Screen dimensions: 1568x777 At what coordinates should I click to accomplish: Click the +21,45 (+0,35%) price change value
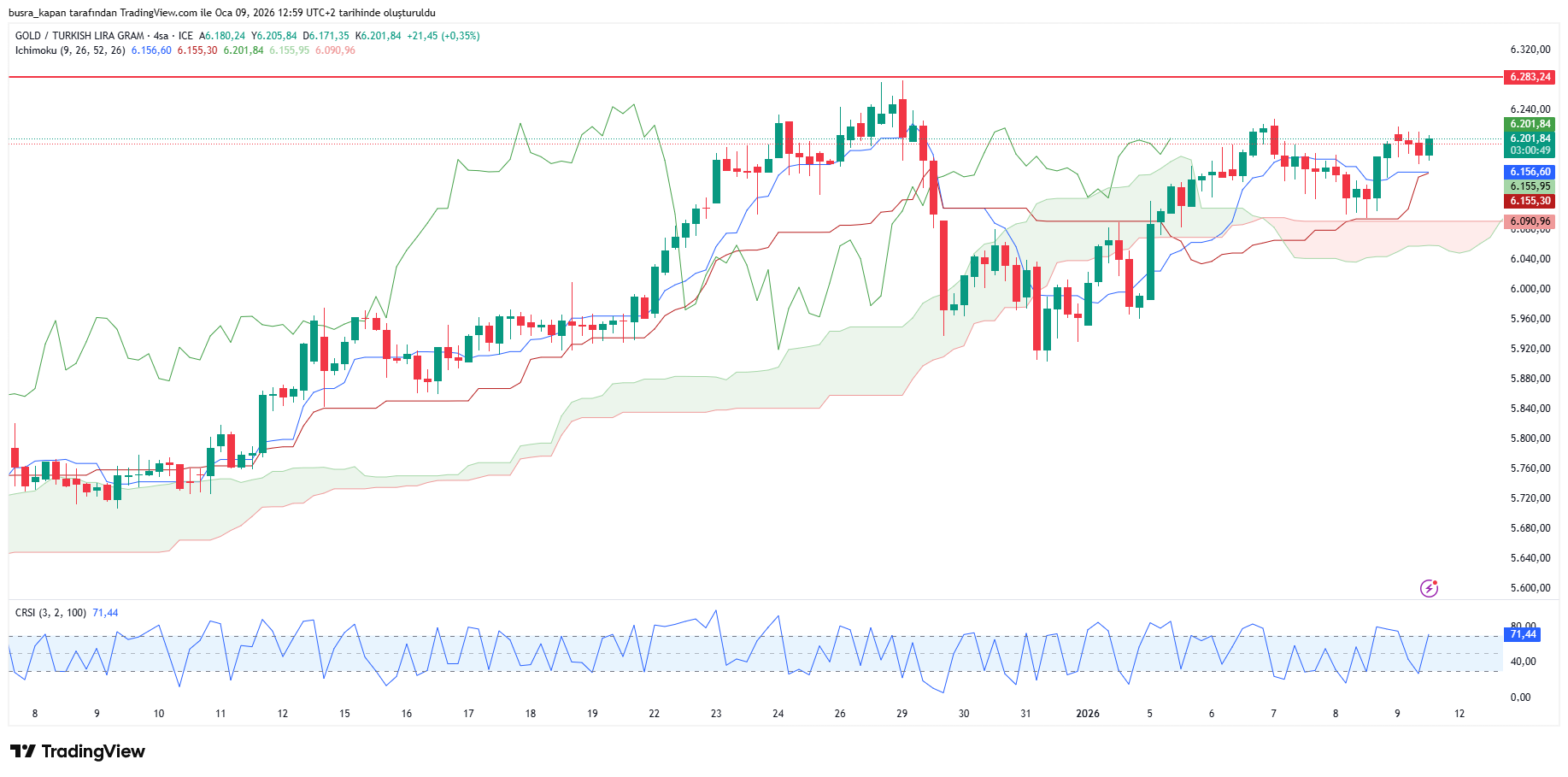click(443, 36)
